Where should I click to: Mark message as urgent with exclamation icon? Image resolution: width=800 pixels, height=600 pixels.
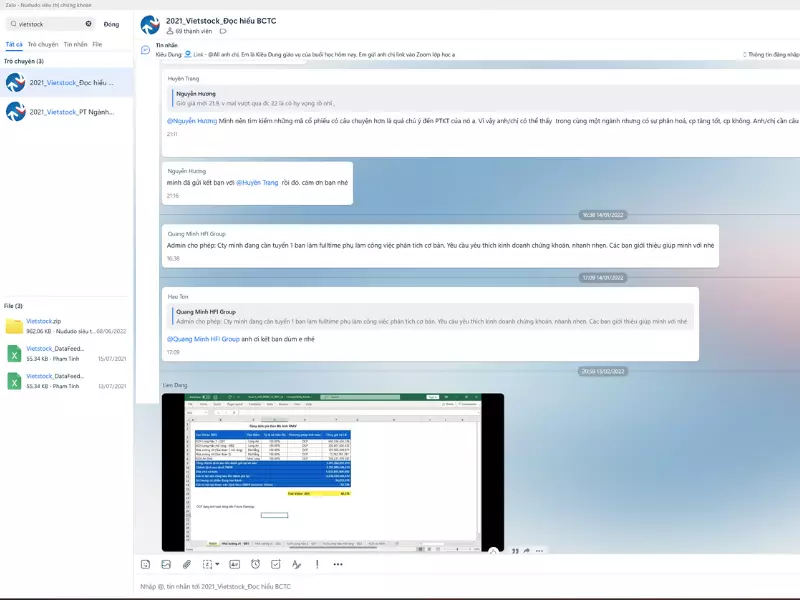(x=317, y=564)
